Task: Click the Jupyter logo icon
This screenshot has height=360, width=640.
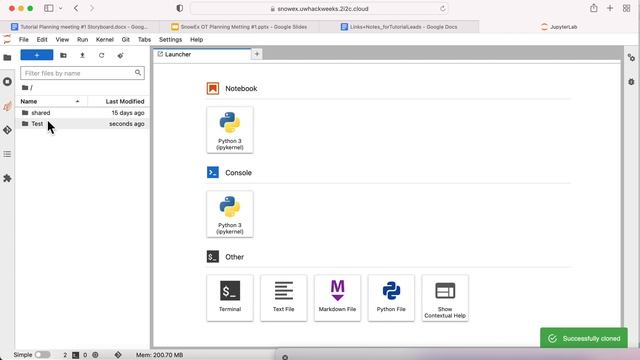Action: point(7,40)
